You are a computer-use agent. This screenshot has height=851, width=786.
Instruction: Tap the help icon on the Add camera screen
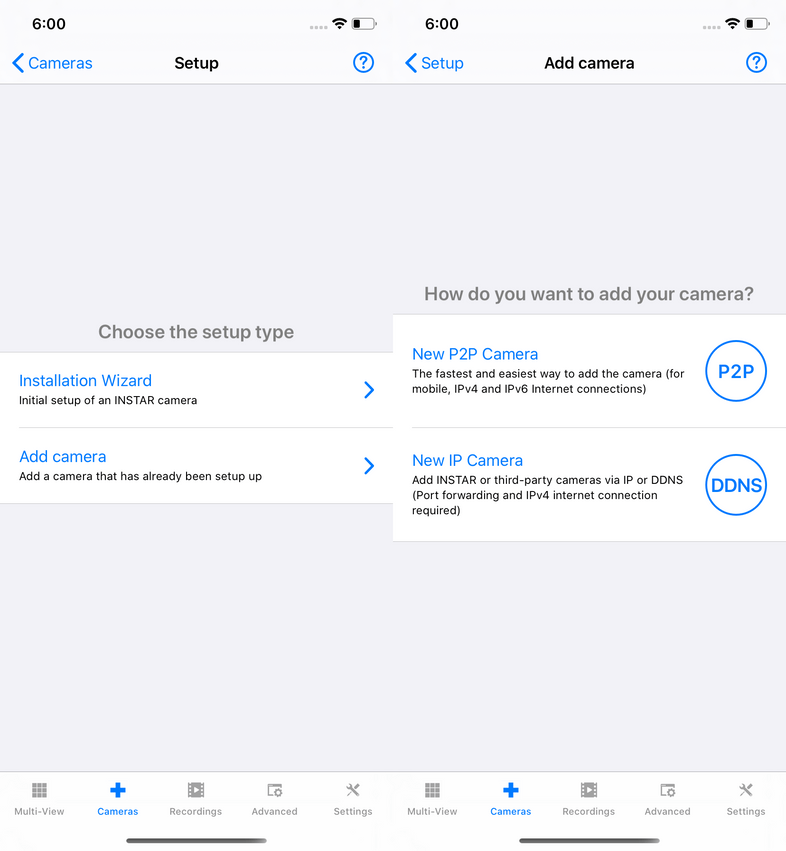coord(757,63)
